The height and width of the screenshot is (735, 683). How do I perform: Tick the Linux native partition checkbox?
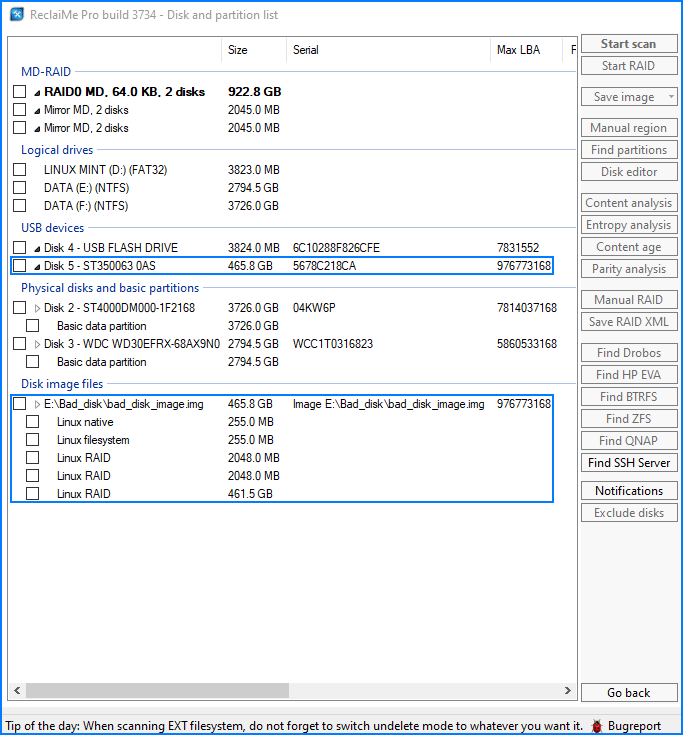click(x=33, y=422)
